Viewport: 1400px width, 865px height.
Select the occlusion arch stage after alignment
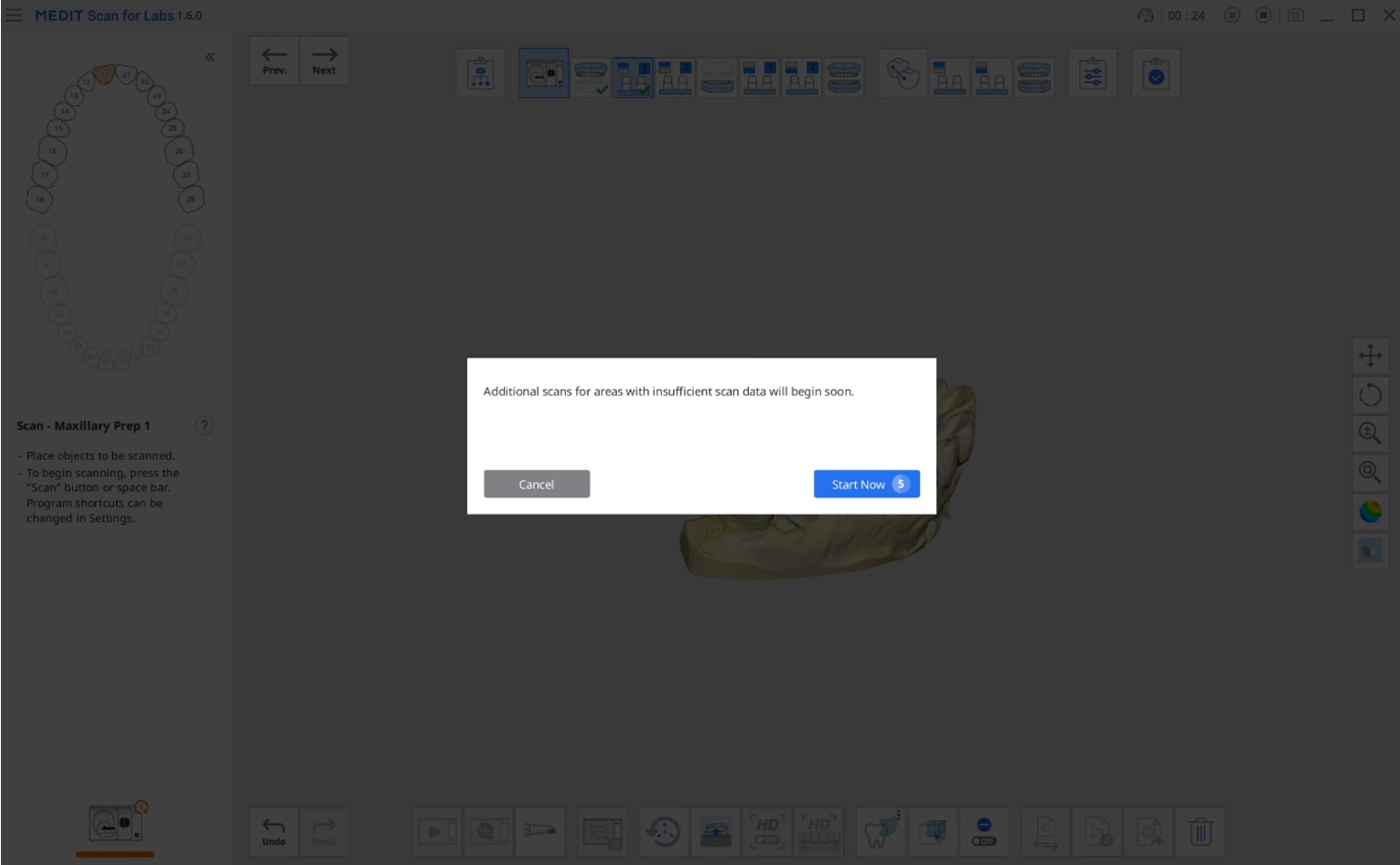[1034, 78]
